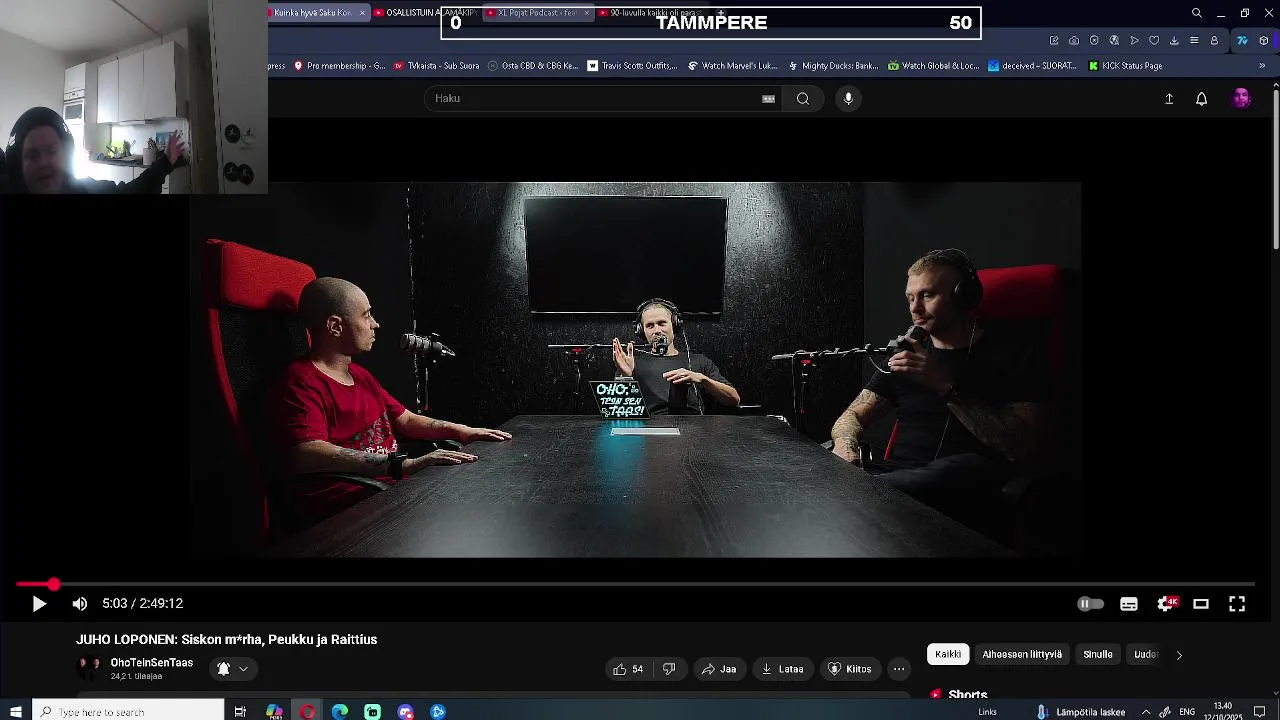Click the browser heart bookmarks icon
Viewport: 1280px width, 720px height.
click(1154, 41)
